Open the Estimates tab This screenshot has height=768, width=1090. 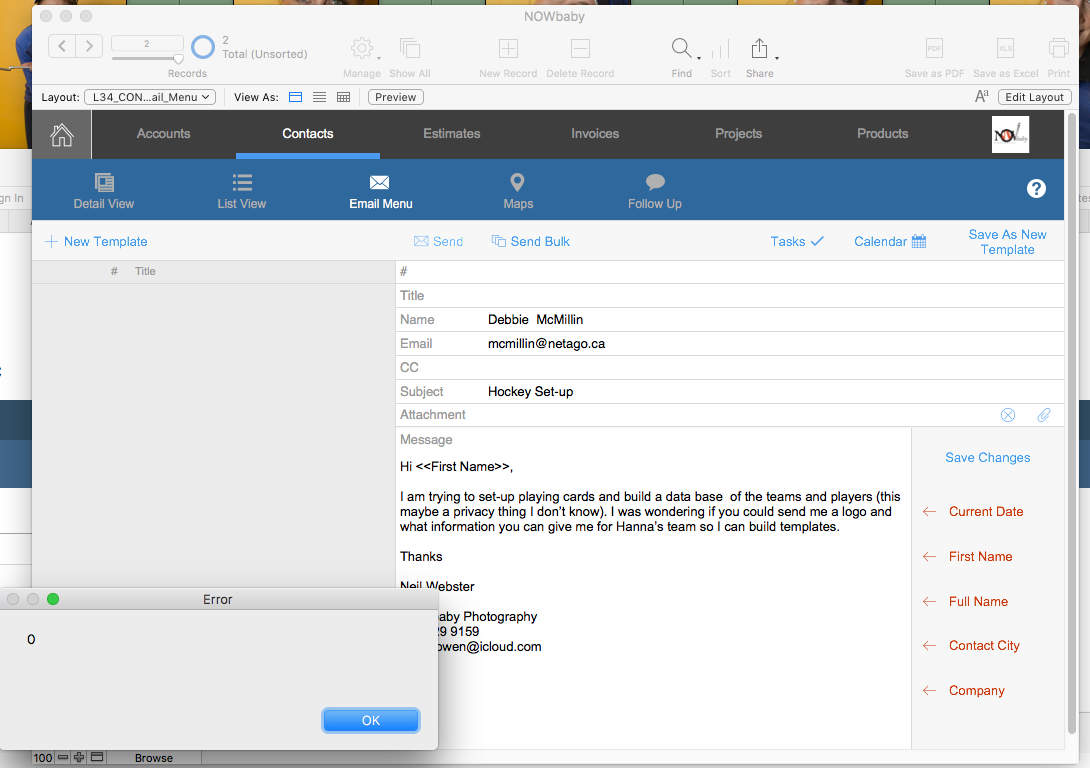(x=452, y=133)
